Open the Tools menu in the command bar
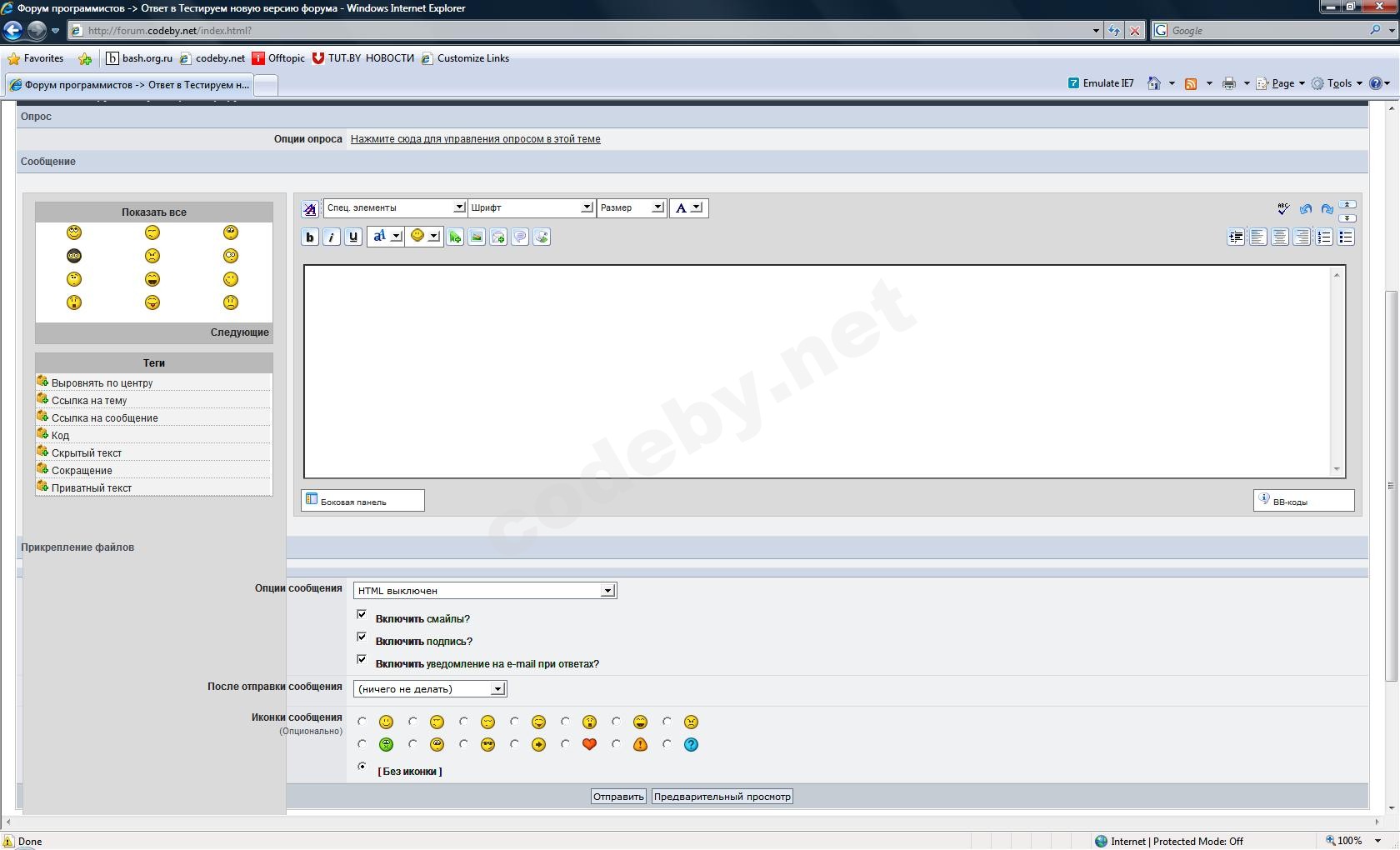Image resolution: width=1400 pixels, height=850 pixels. pyautogui.click(x=1337, y=83)
